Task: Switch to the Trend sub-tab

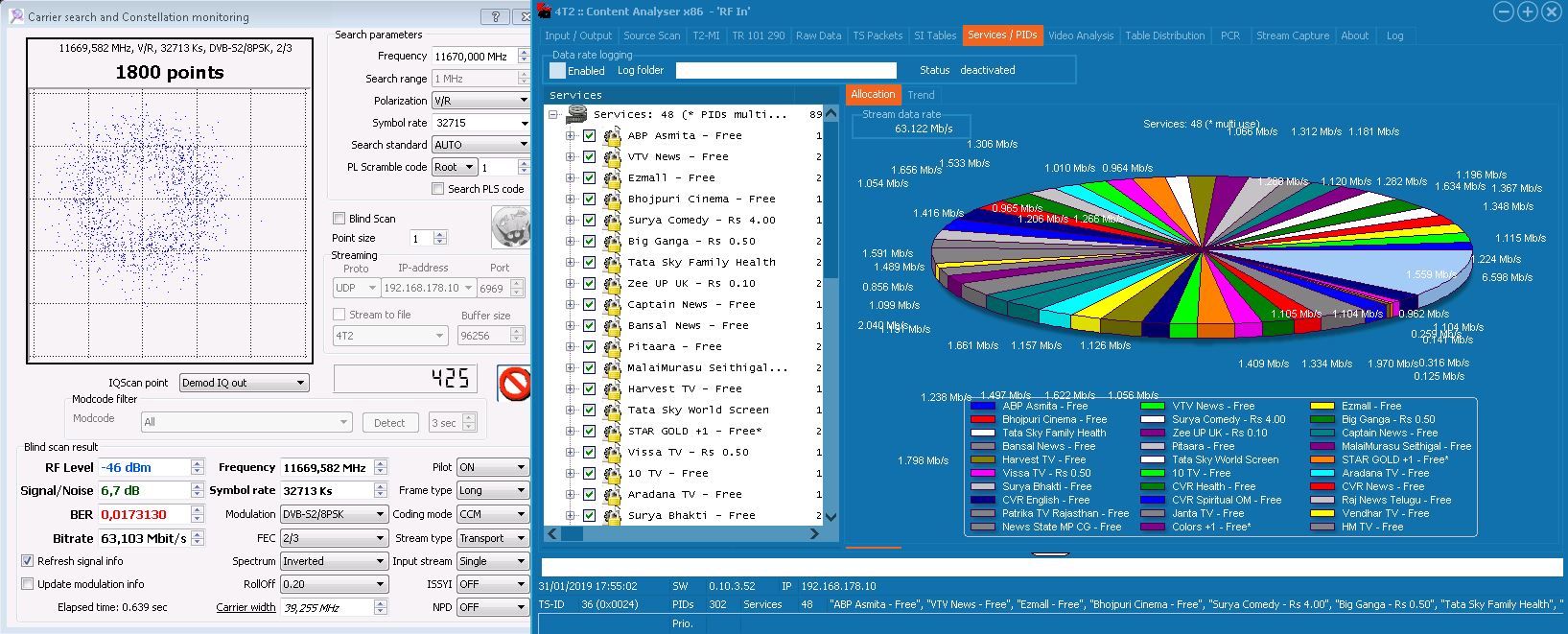Action: 922,95
